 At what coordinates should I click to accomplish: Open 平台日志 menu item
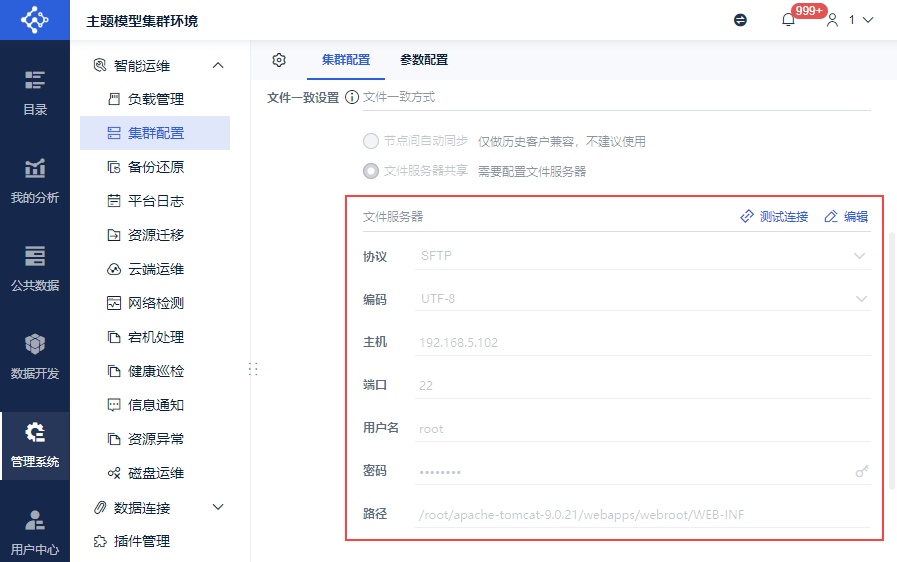tap(155, 201)
